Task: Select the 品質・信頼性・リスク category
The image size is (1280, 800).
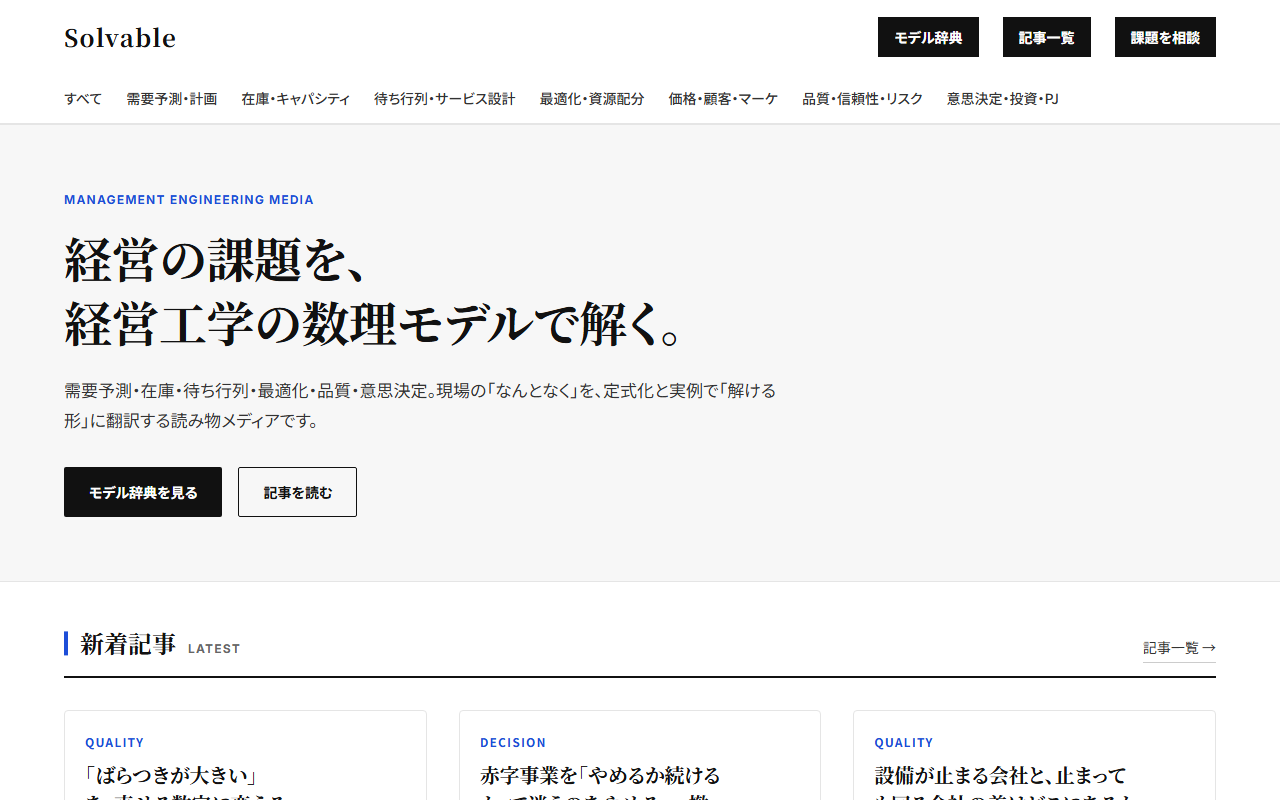Action: pyautogui.click(x=862, y=99)
